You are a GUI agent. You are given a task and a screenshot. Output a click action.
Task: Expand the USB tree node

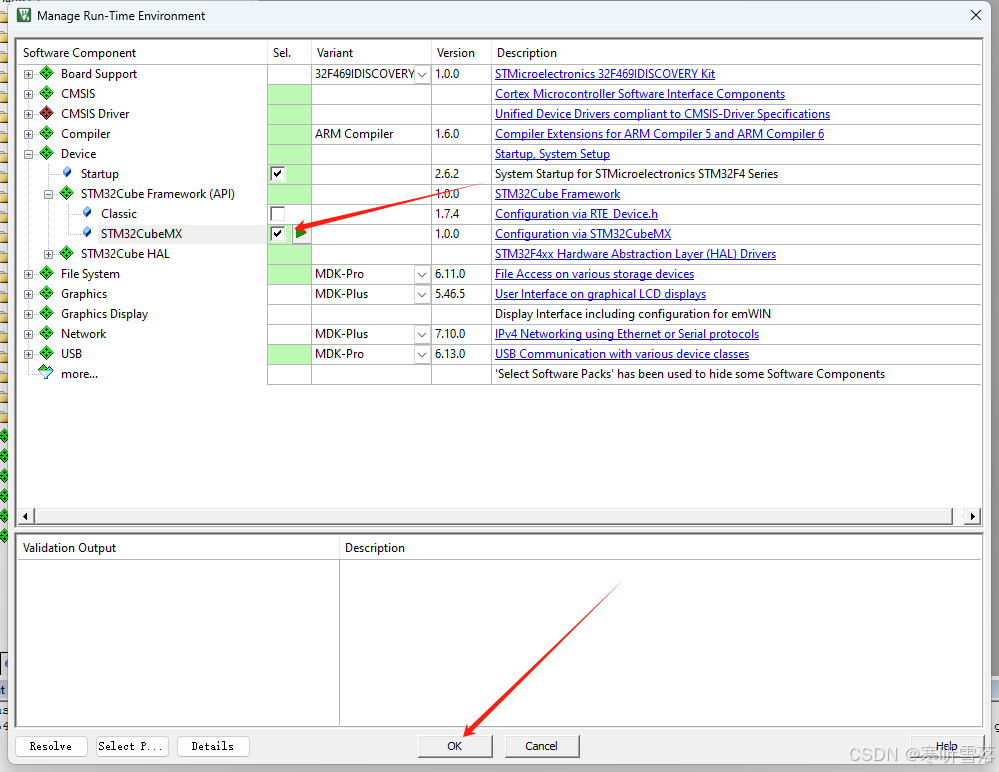point(28,354)
